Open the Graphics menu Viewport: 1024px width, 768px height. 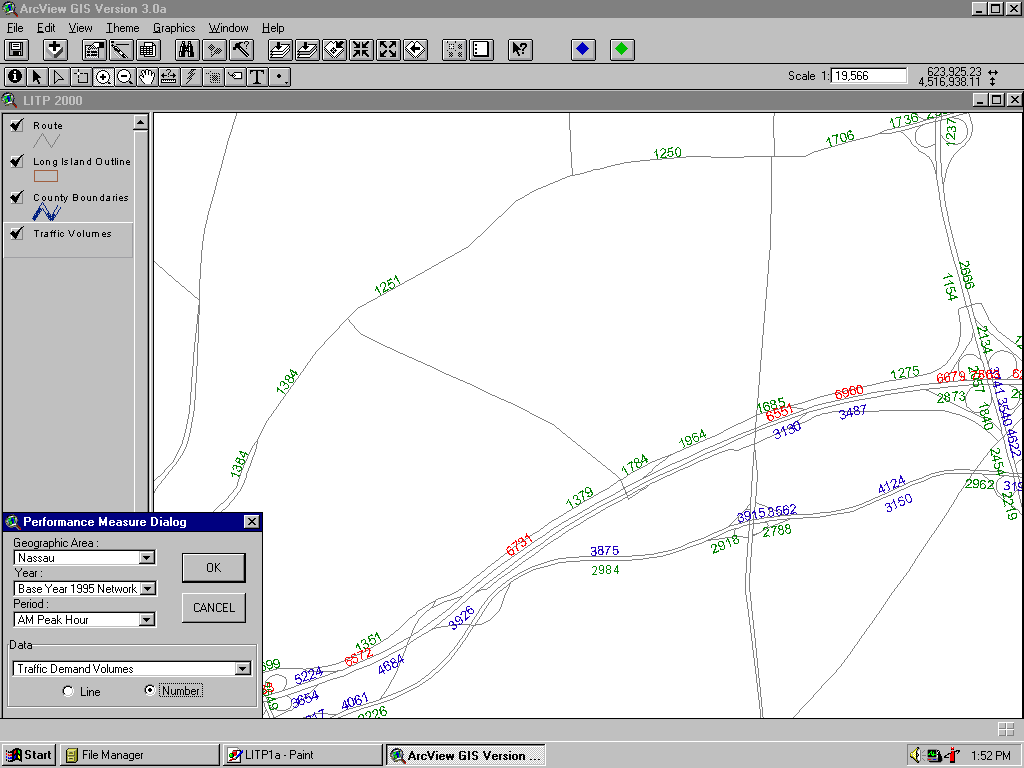pyautogui.click(x=174, y=28)
